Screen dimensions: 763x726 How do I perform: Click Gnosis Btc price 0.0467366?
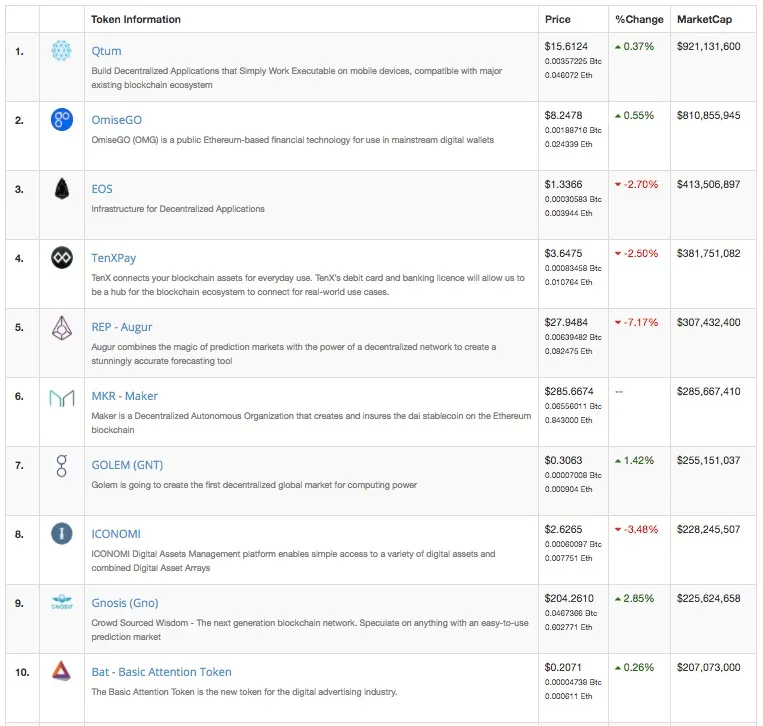571,613
